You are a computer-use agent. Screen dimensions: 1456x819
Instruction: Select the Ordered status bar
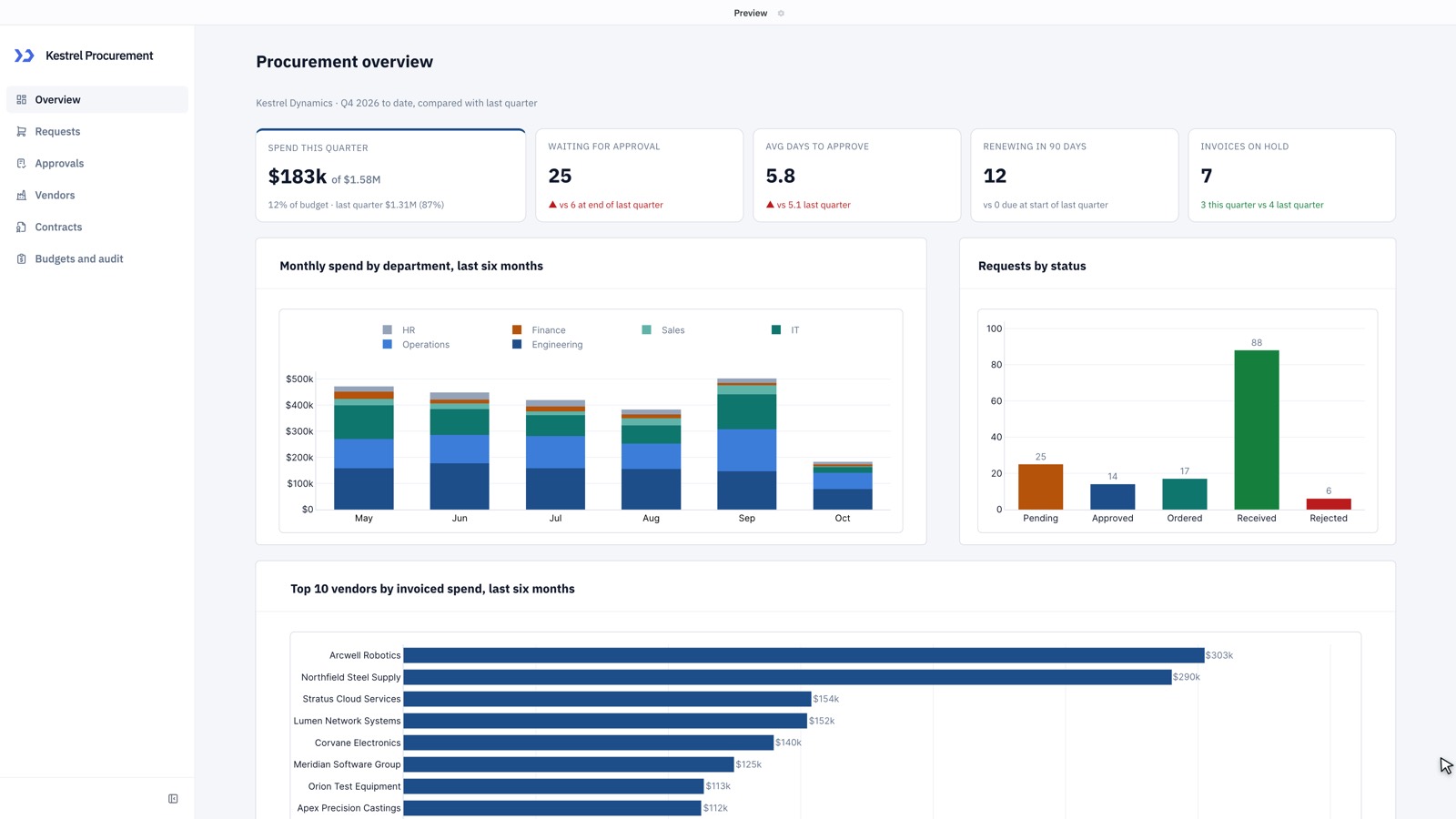(1185, 494)
